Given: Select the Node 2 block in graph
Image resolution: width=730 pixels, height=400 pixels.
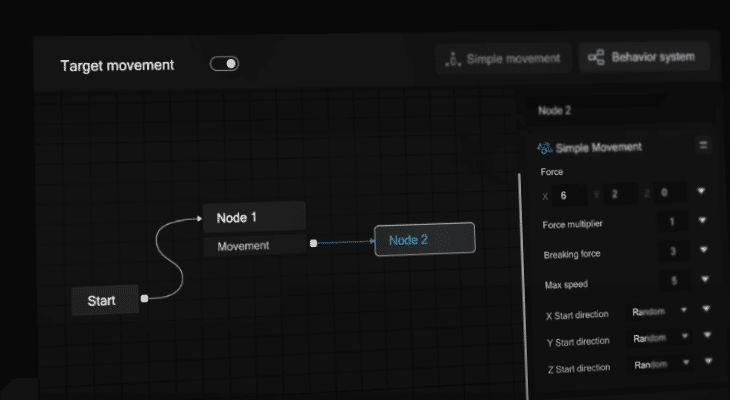Looking at the screenshot, I should (425, 239).
